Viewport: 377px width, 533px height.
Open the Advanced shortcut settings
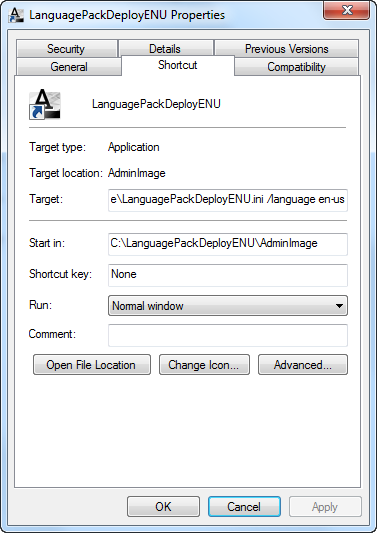point(303,365)
